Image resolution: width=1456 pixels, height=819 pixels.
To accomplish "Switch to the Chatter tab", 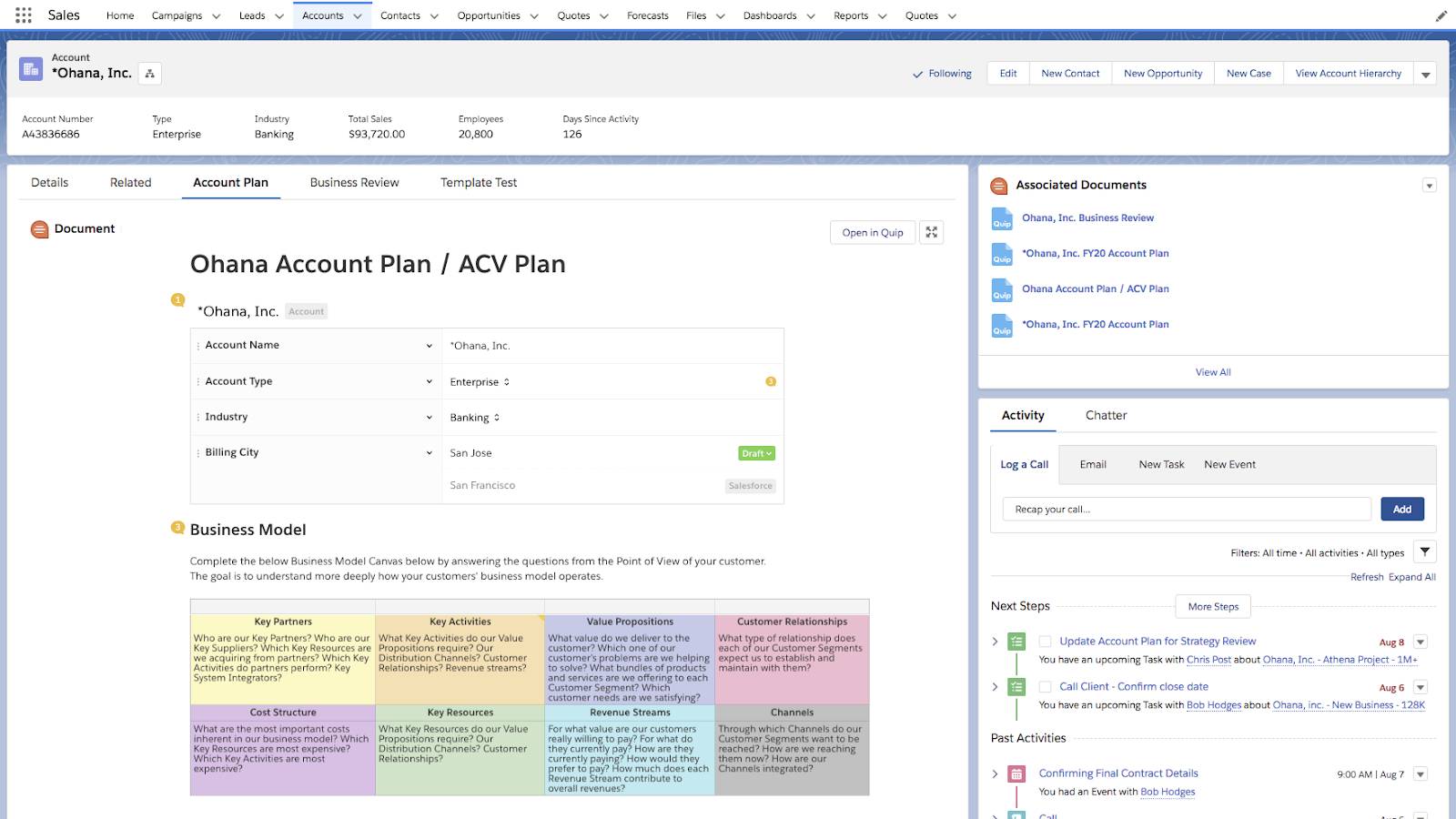I will click(1106, 416).
